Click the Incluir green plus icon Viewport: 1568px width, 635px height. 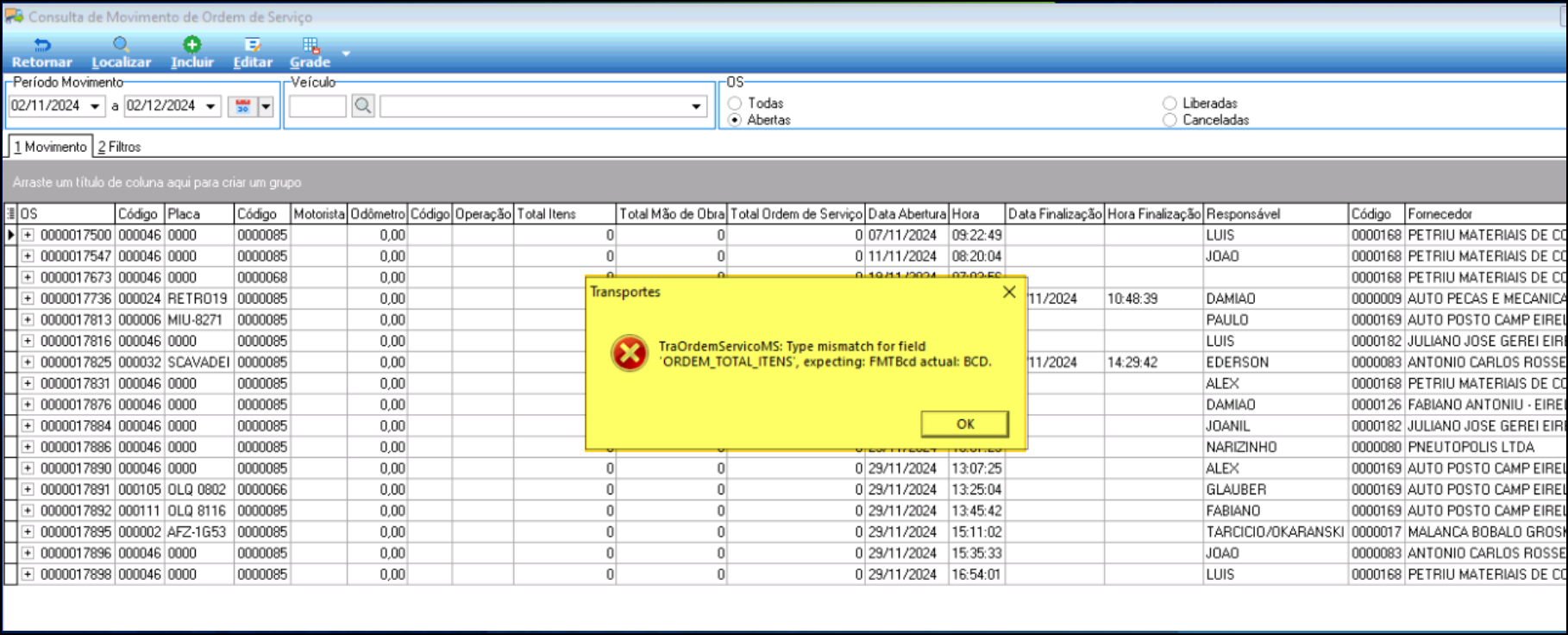(x=191, y=44)
